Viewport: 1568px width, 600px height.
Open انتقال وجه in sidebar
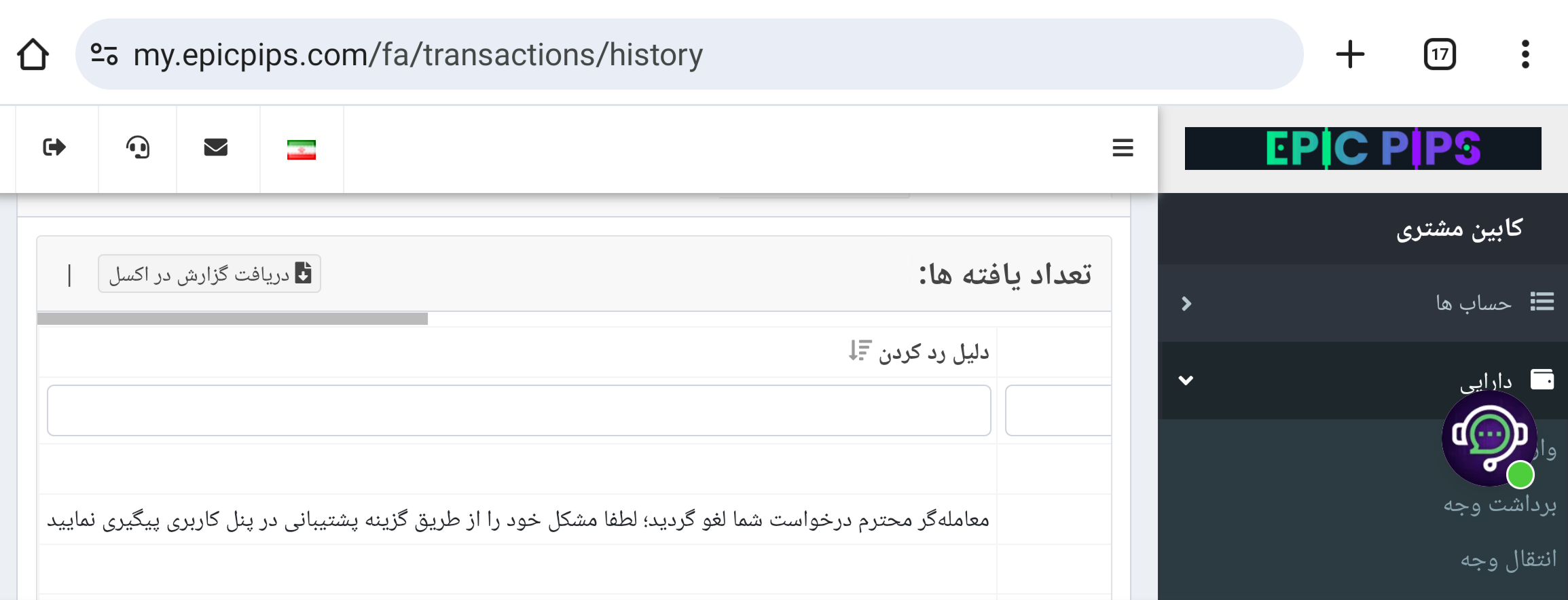point(1508,559)
